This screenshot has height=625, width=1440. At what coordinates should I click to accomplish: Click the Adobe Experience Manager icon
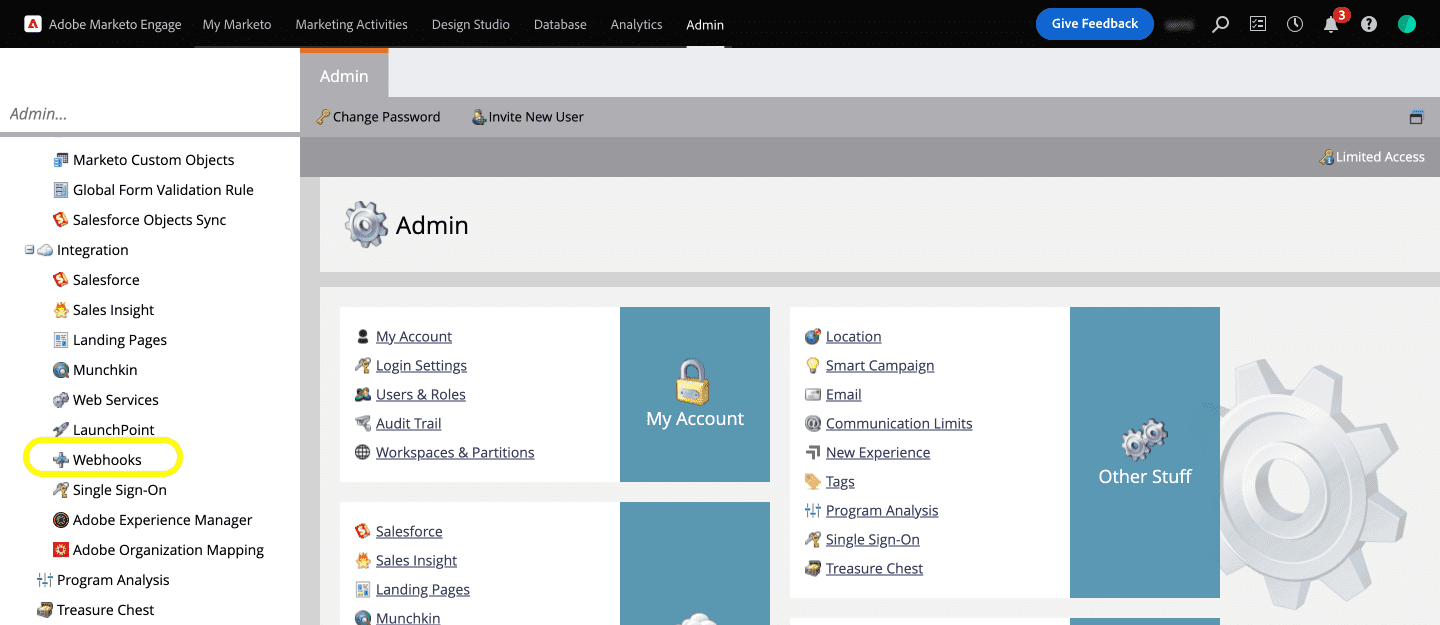pos(61,520)
